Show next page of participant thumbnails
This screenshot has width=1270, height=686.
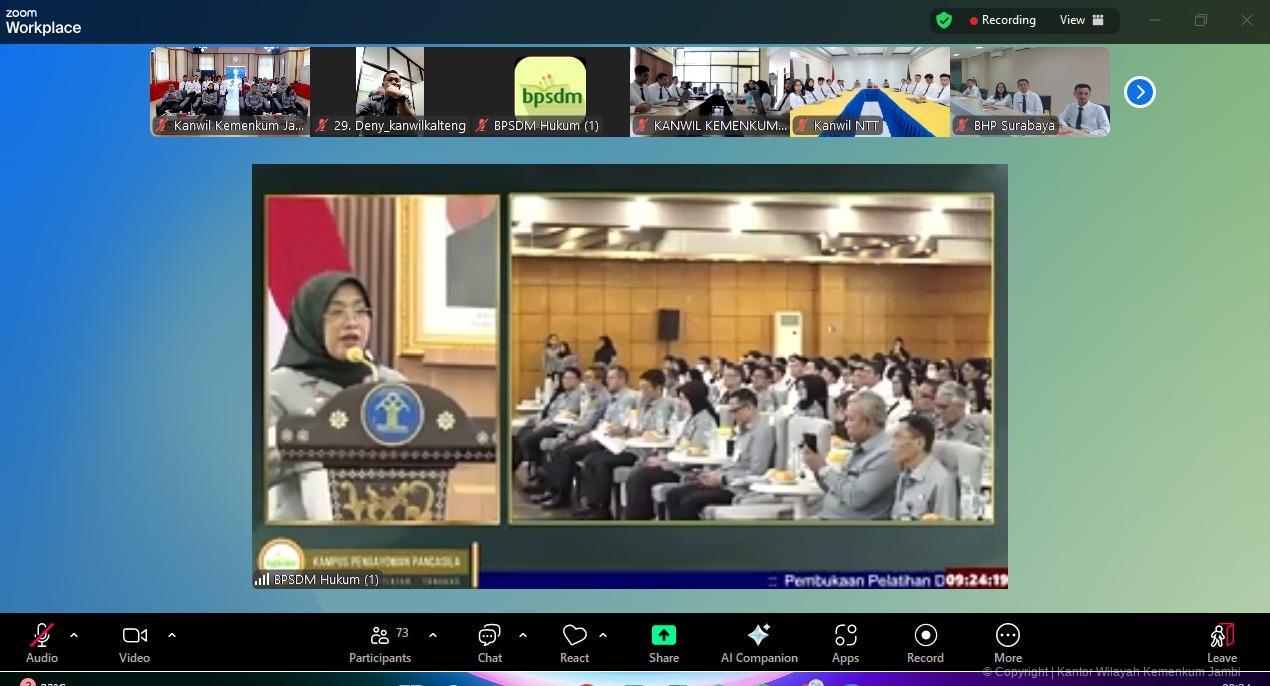(1140, 92)
